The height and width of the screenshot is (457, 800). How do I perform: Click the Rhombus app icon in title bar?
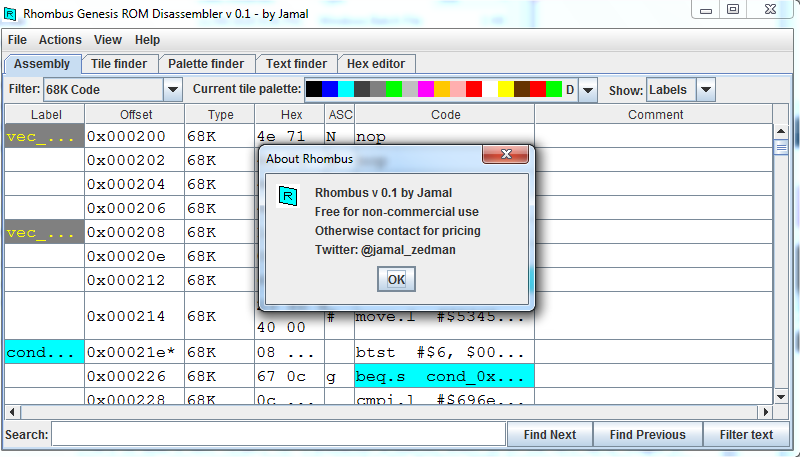pos(11,14)
